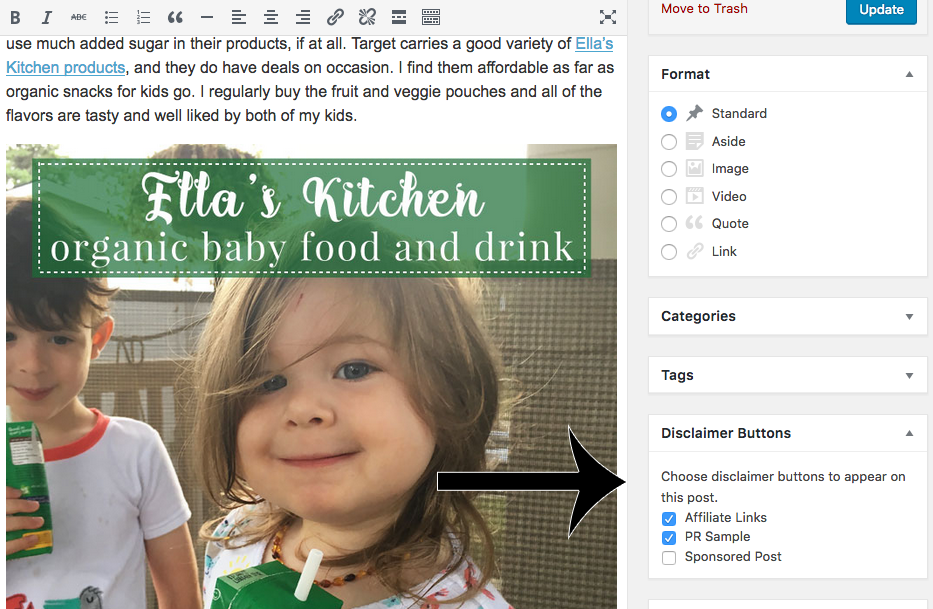Expand the Tags panel

pos(909,376)
